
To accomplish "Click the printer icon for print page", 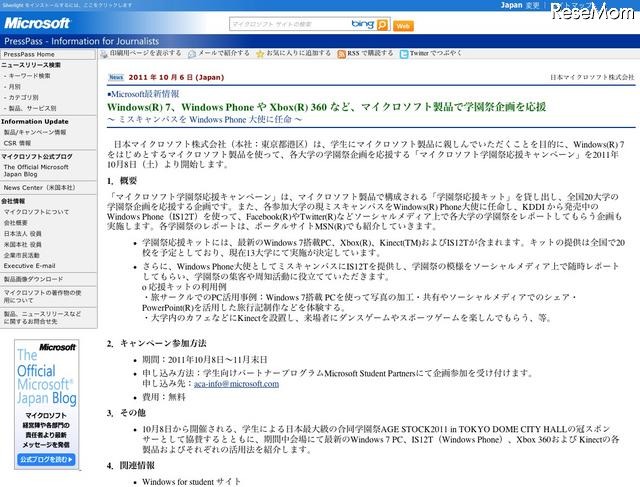I will (104, 54).
